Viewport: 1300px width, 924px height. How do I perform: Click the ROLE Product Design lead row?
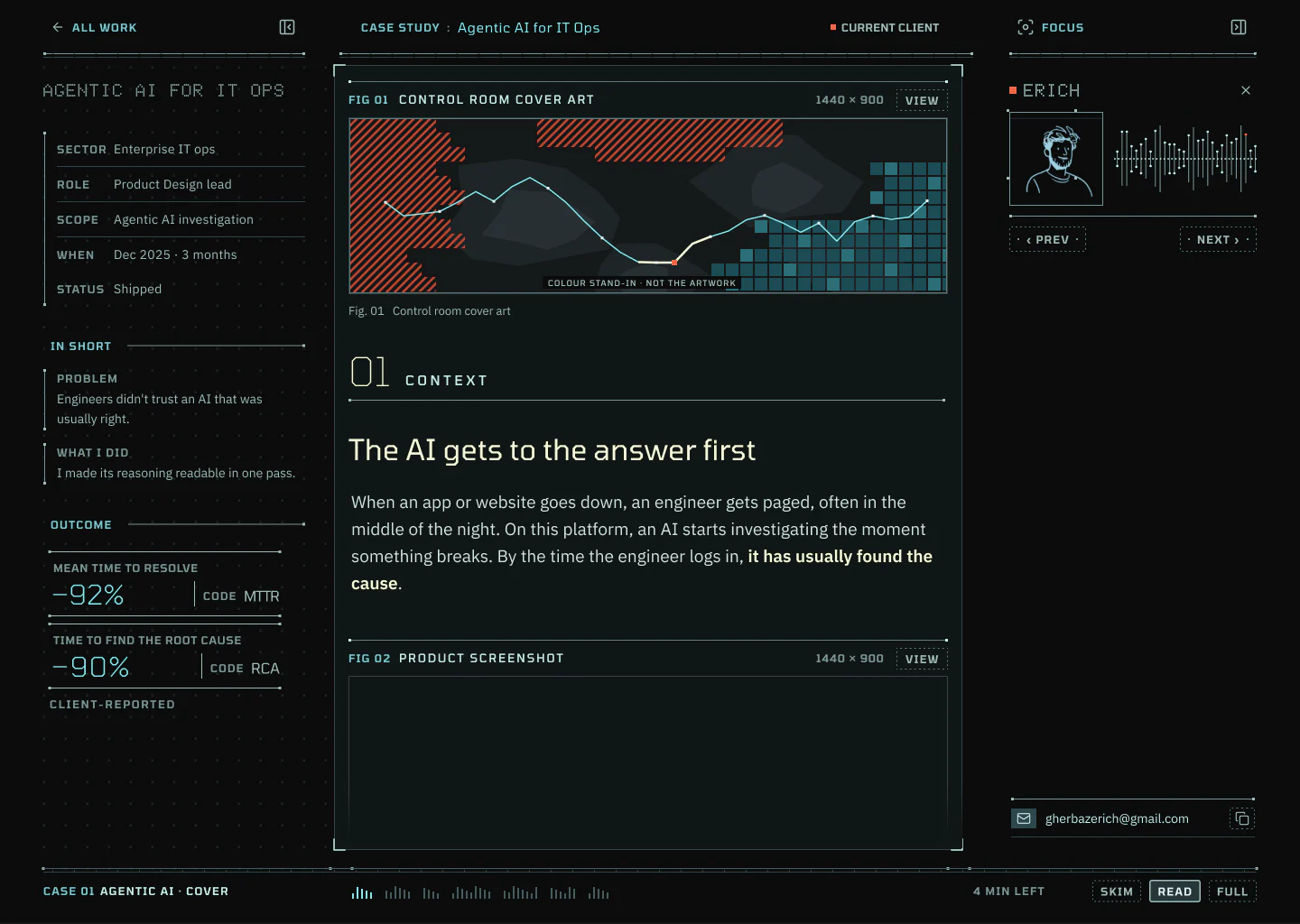pyautogui.click(x=181, y=184)
